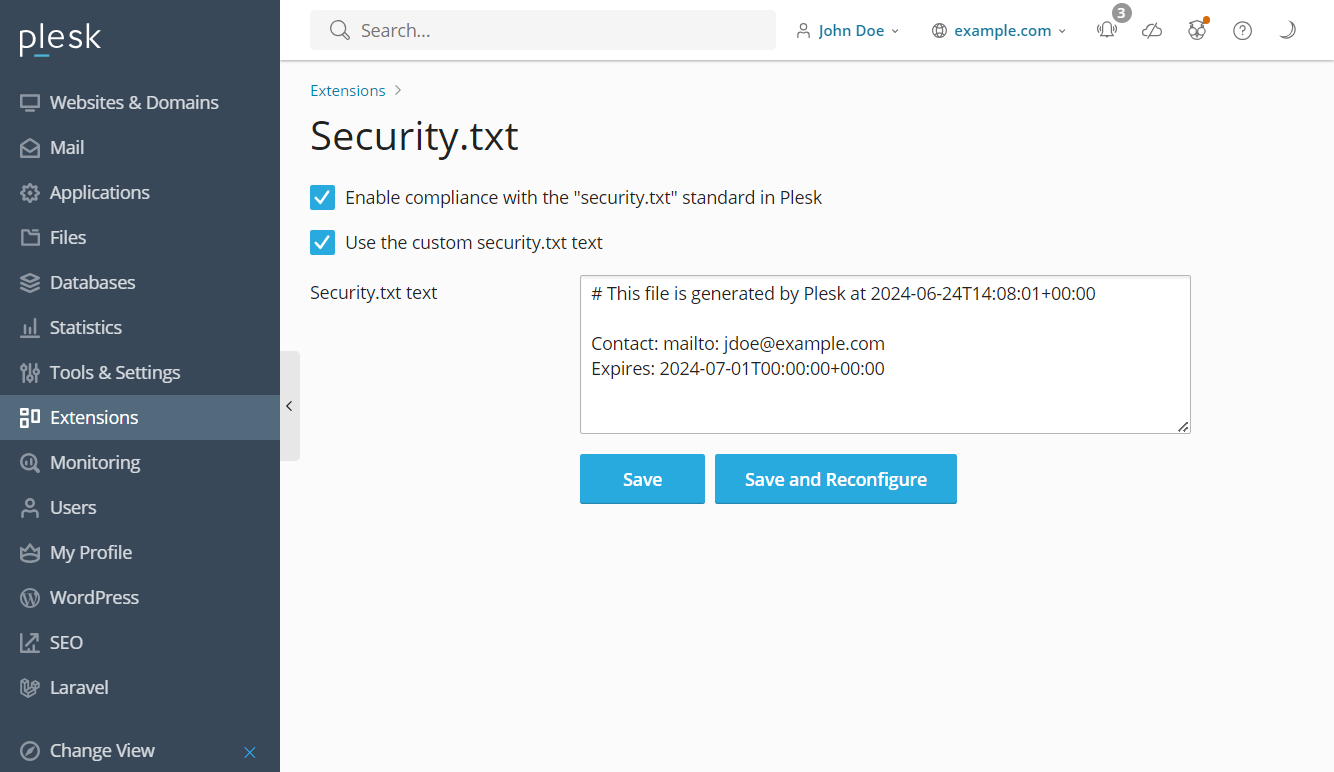Disable compliance with the security.txt standard
The image size is (1334, 772).
click(x=322, y=197)
